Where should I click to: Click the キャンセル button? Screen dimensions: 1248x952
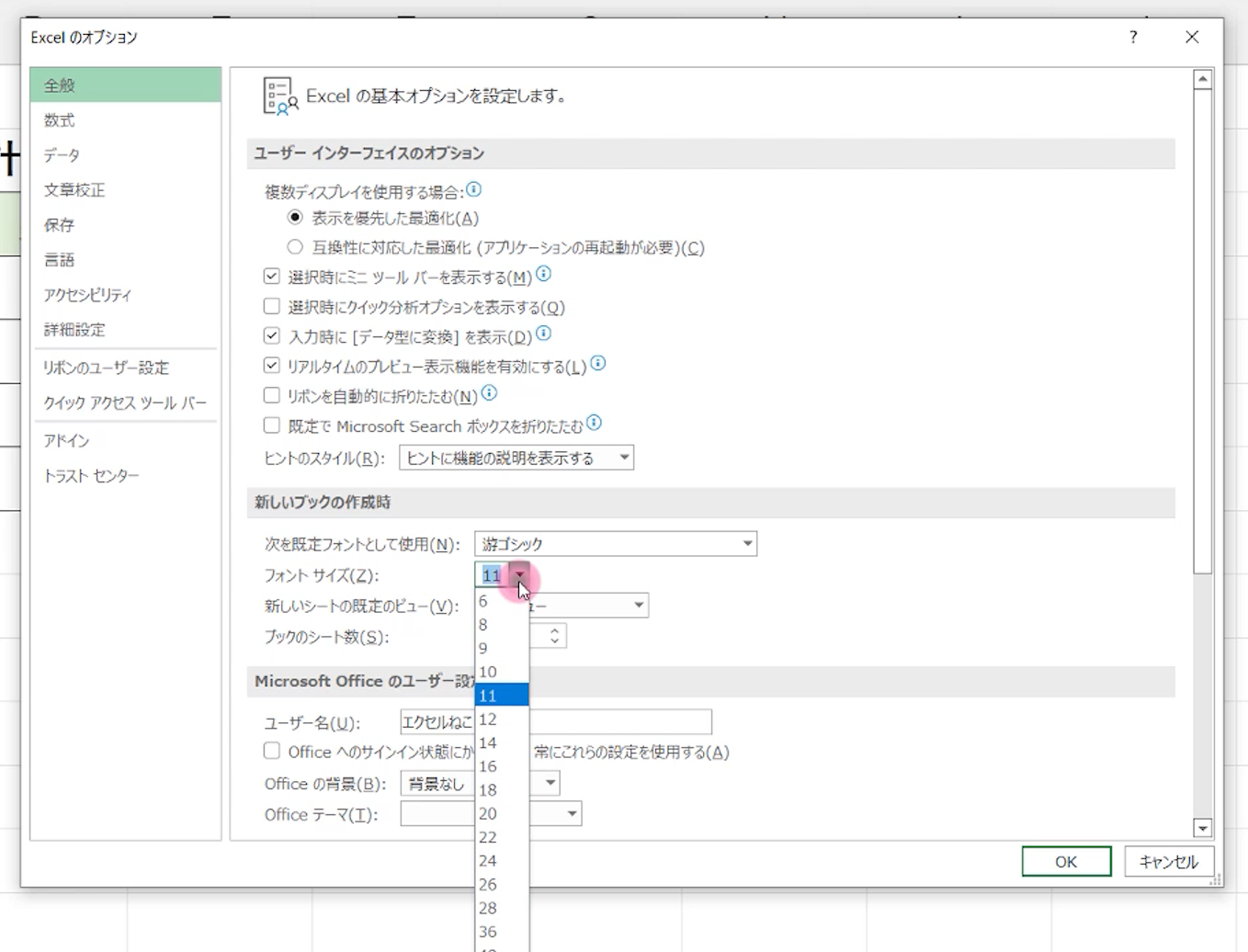coord(1168,862)
